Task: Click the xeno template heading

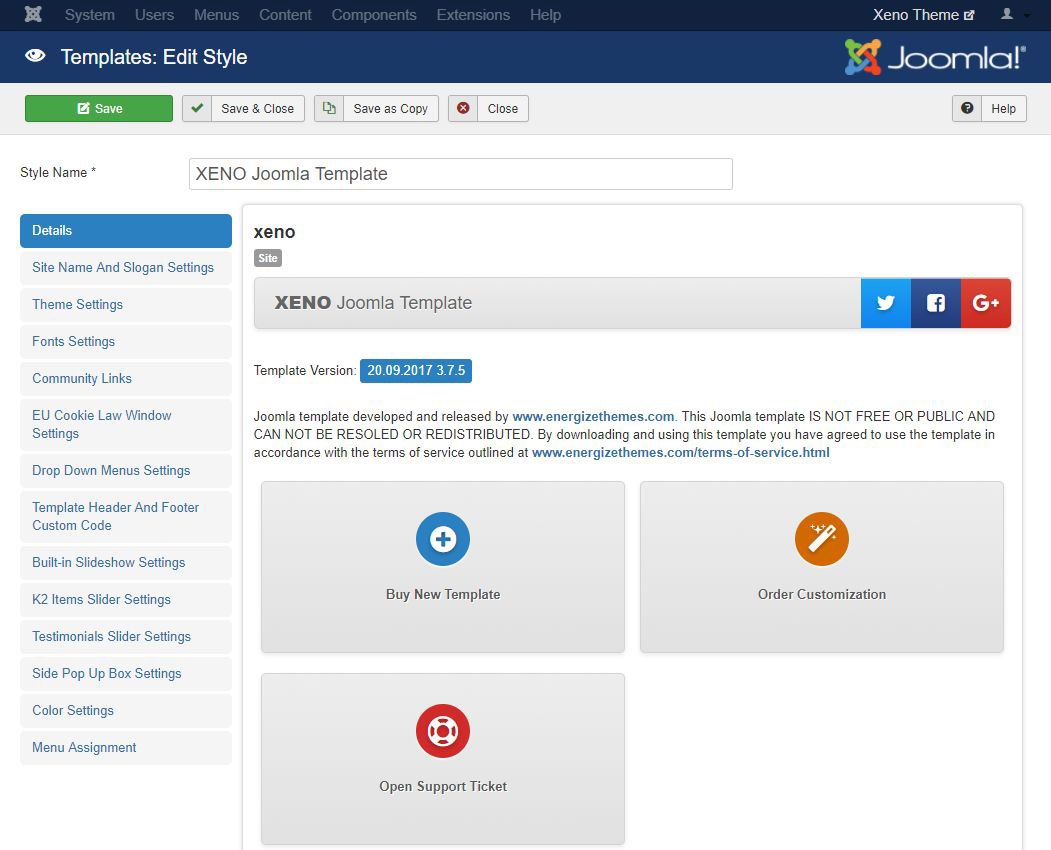Action: coord(274,232)
